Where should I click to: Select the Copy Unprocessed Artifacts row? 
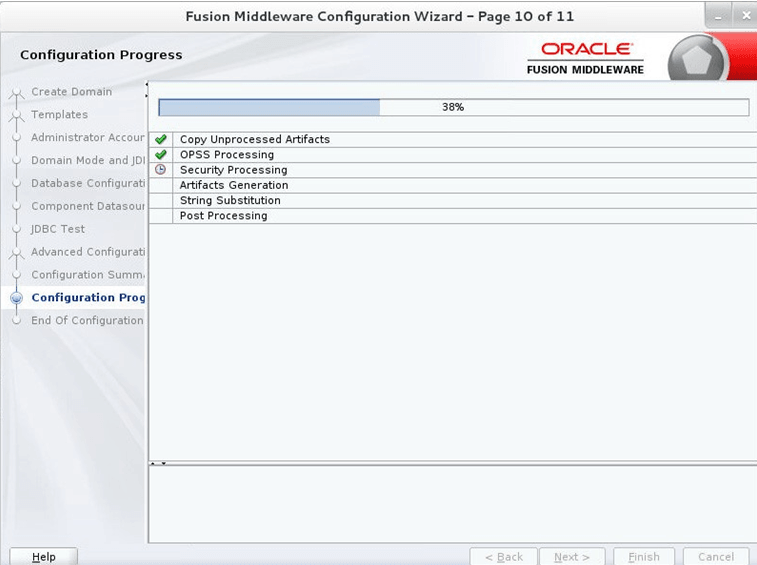pos(453,140)
